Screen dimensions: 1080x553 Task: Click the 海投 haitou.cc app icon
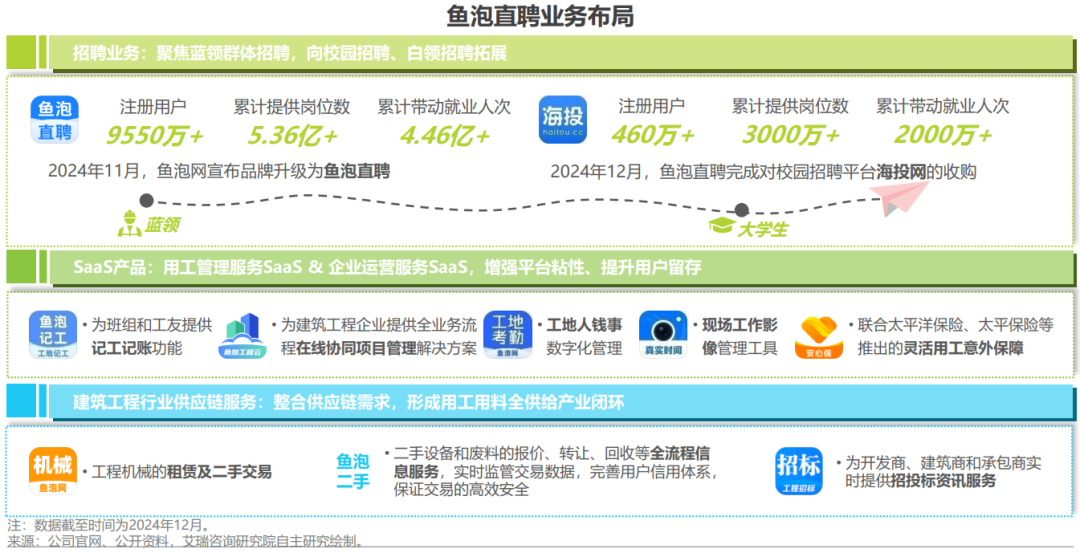click(x=563, y=120)
